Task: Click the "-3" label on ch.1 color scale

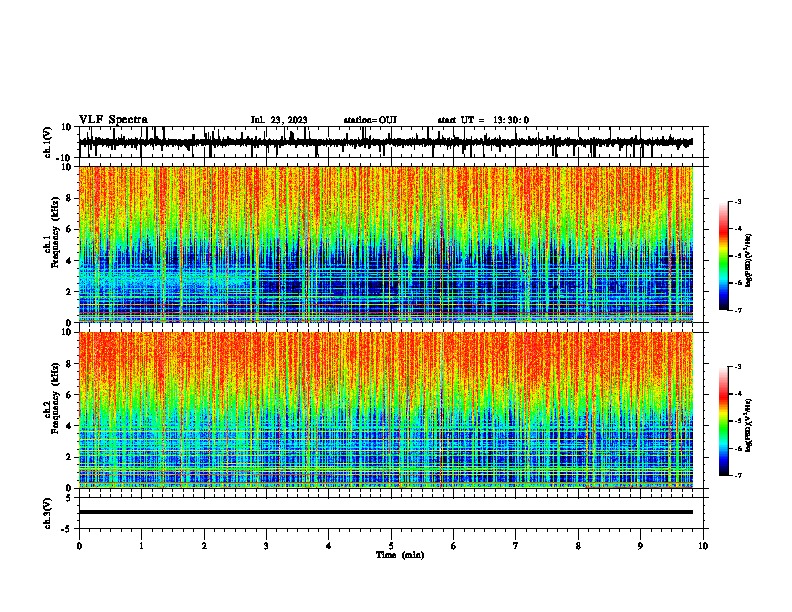Action: (x=738, y=201)
